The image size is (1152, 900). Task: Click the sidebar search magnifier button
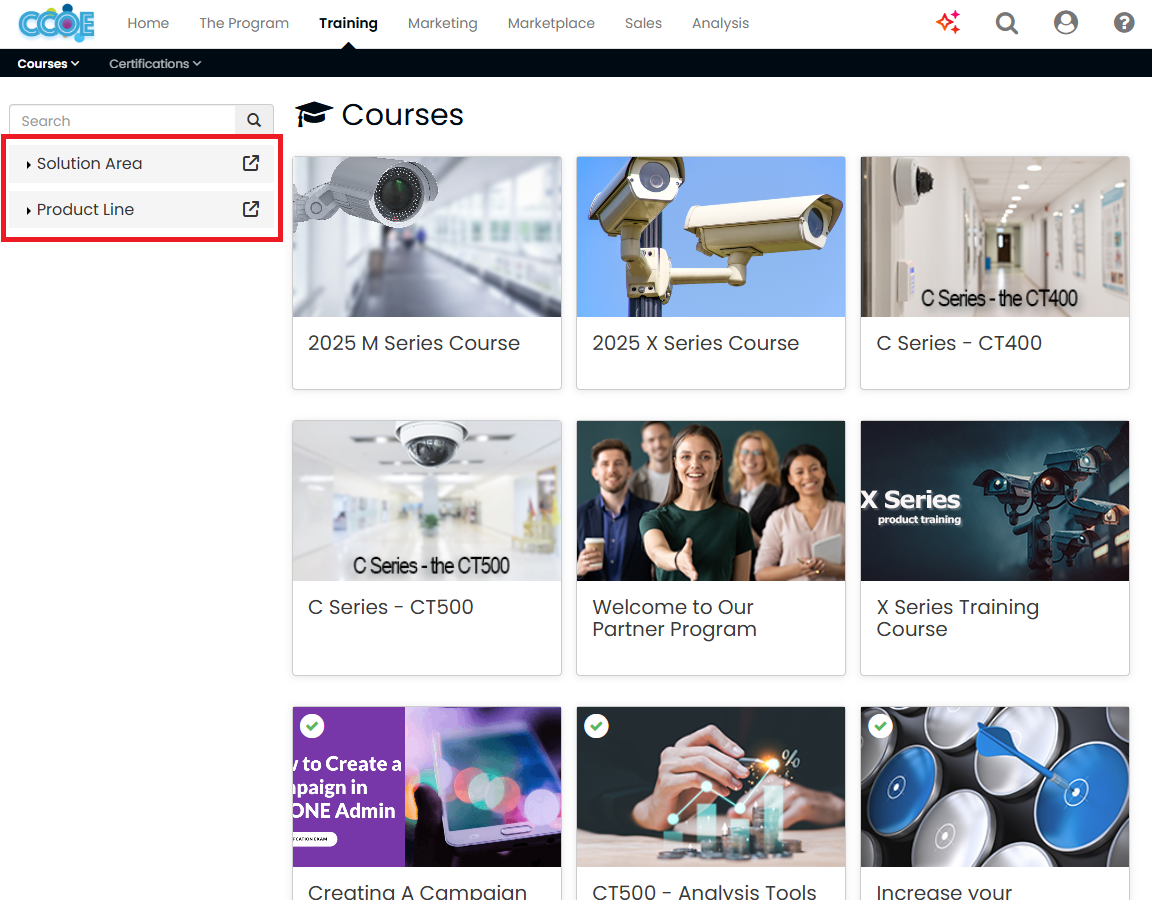(254, 119)
